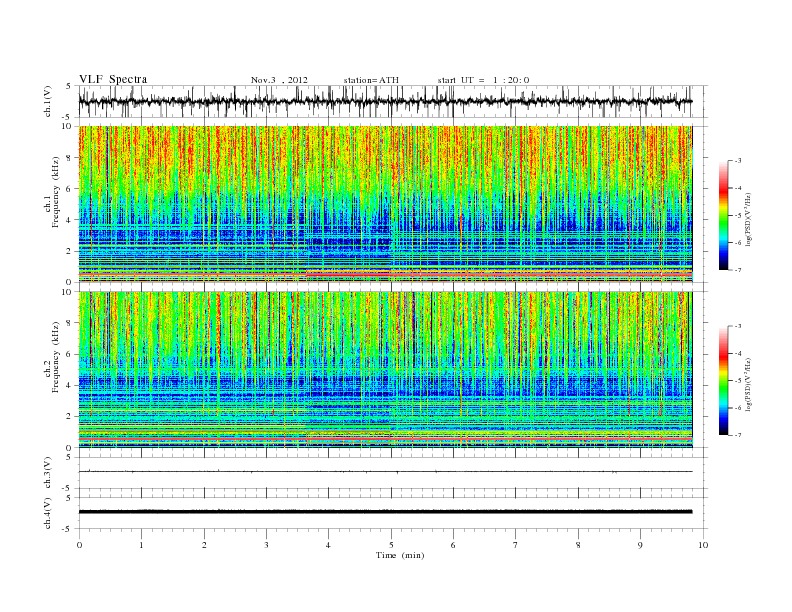
Task: Click the "8" kHz tick on ch.1 spectrogram
Action: pyautogui.click(x=70, y=158)
